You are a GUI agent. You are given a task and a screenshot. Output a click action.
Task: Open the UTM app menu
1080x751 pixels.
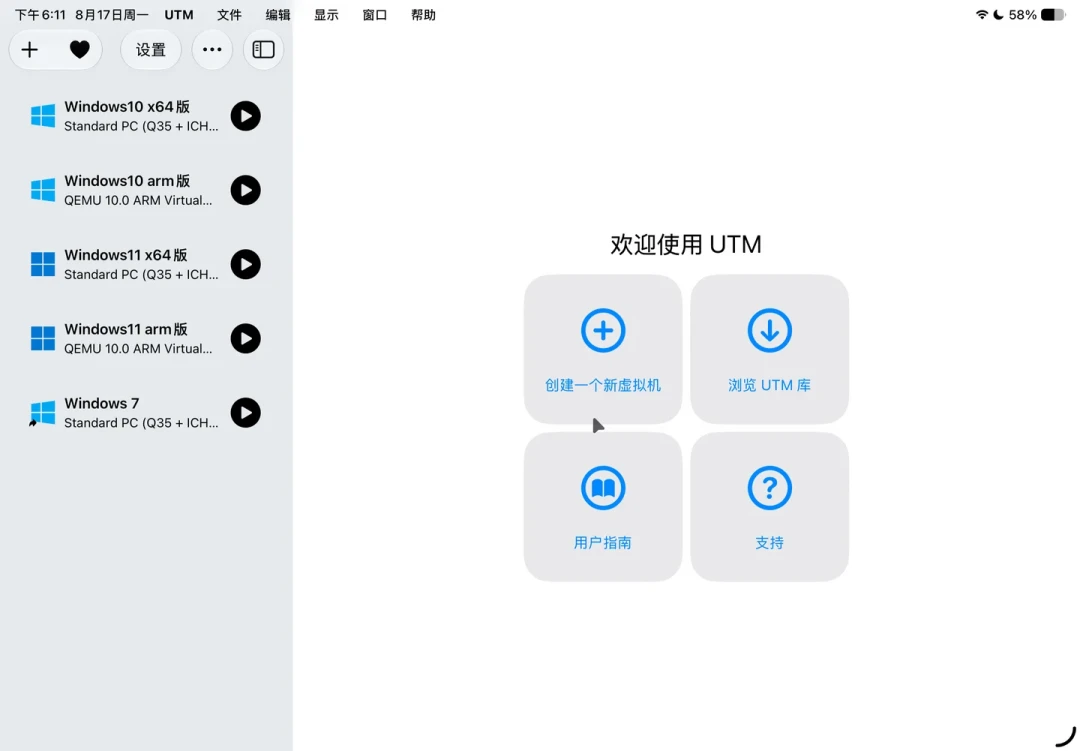tap(179, 15)
